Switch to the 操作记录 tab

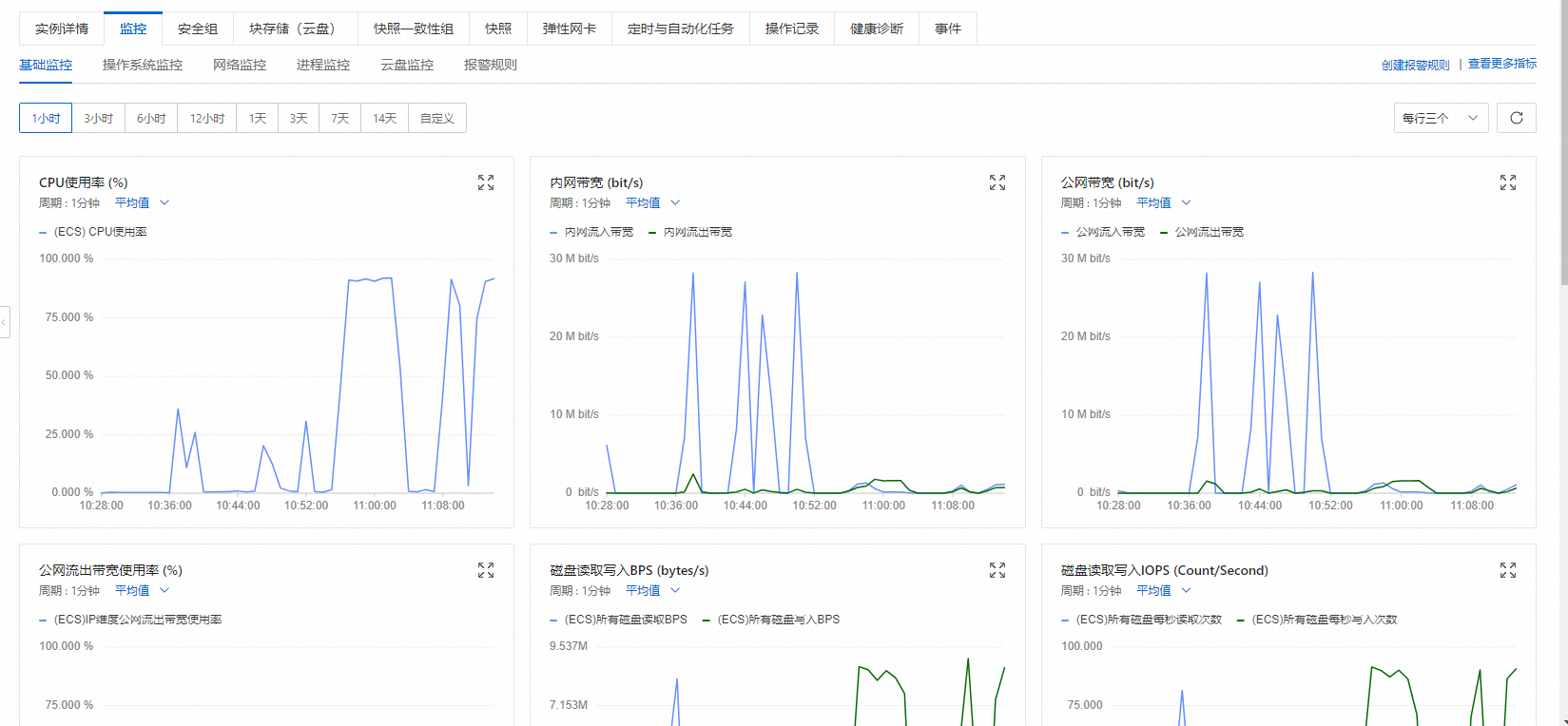[x=792, y=29]
